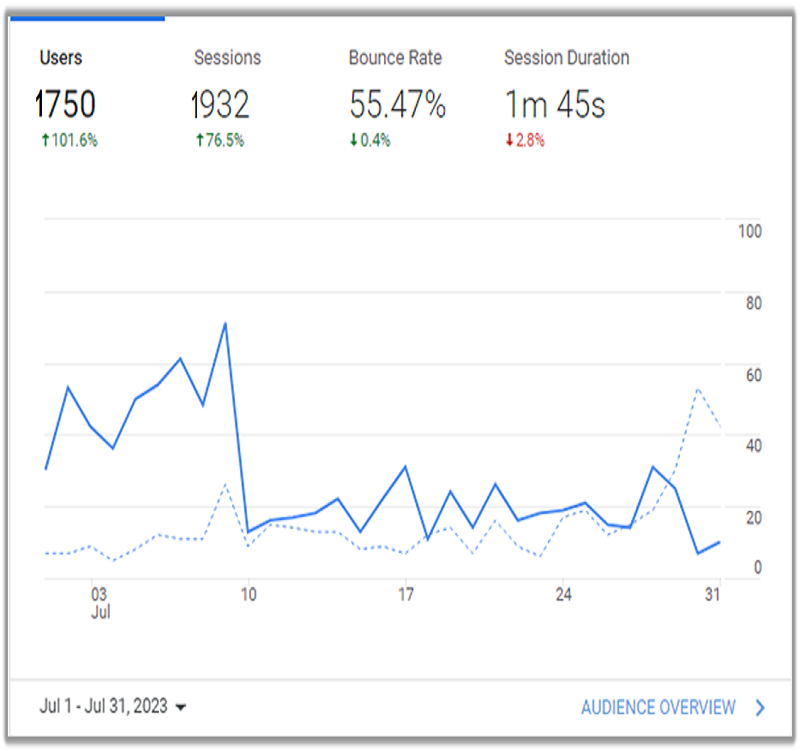Viewport: 800px width, 750px height.
Task: Click the solid line peak near Jul 9
Action: click(225, 323)
